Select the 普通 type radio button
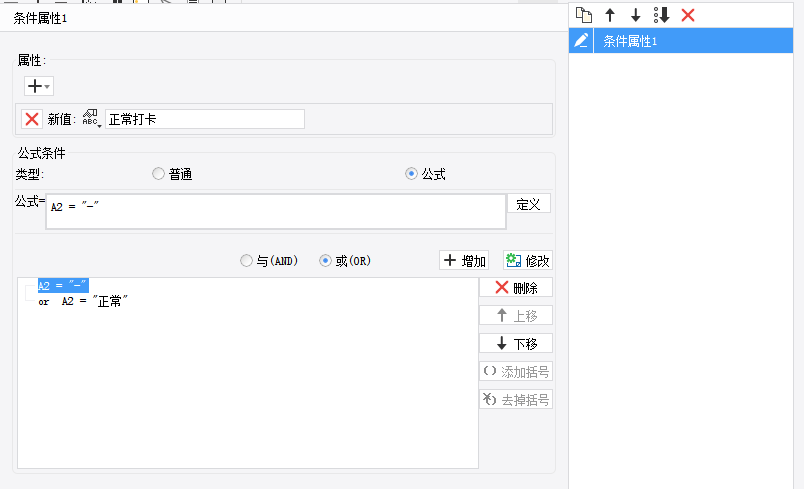The image size is (804, 489). coord(158,174)
